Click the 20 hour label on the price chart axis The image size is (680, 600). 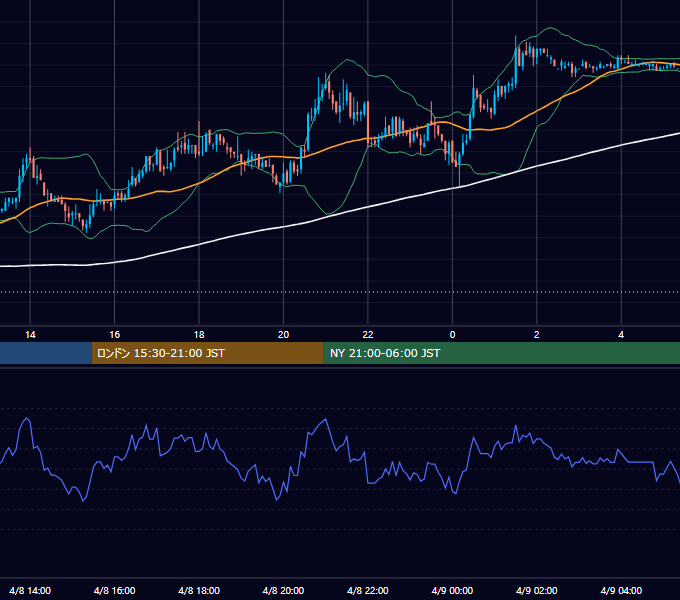click(283, 335)
